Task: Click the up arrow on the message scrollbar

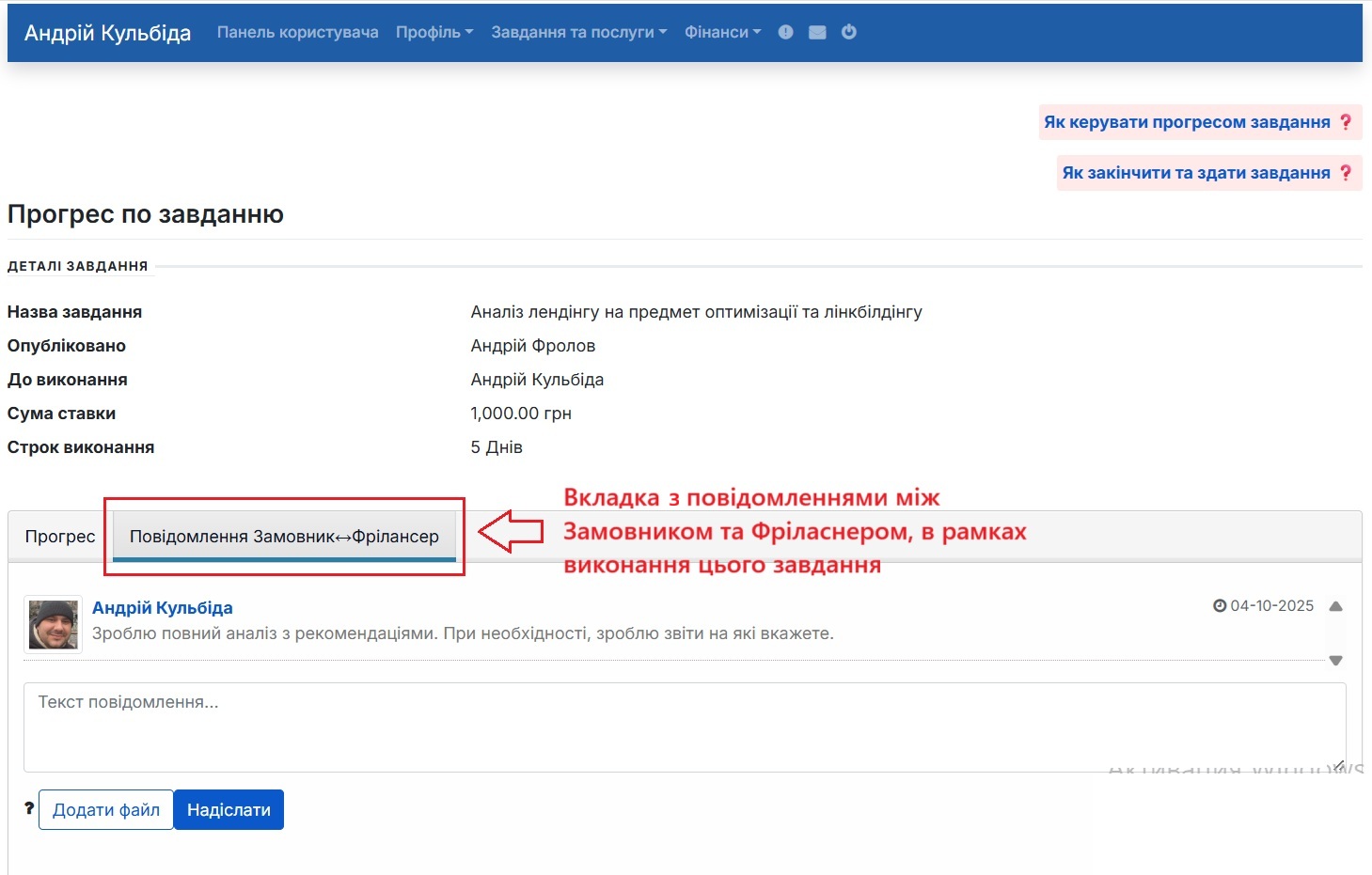Action: [1335, 606]
